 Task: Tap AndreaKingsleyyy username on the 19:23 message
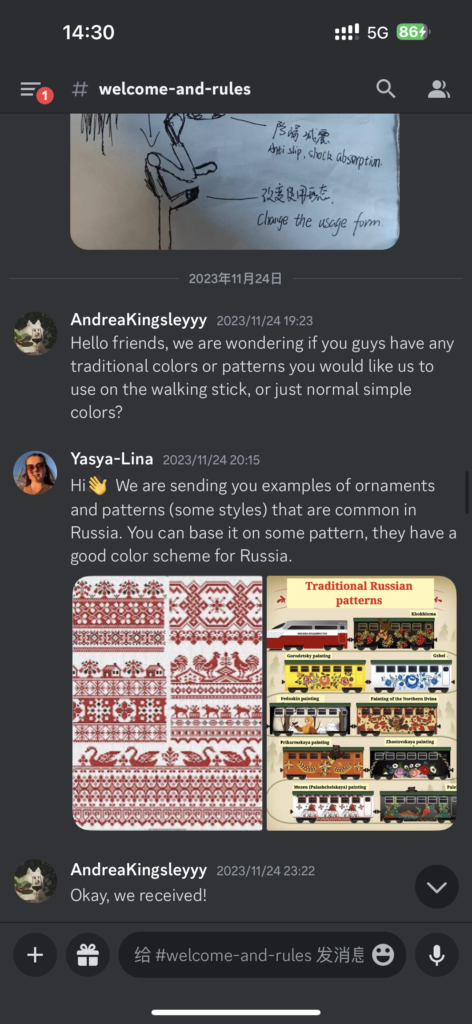pyautogui.click(x=138, y=320)
